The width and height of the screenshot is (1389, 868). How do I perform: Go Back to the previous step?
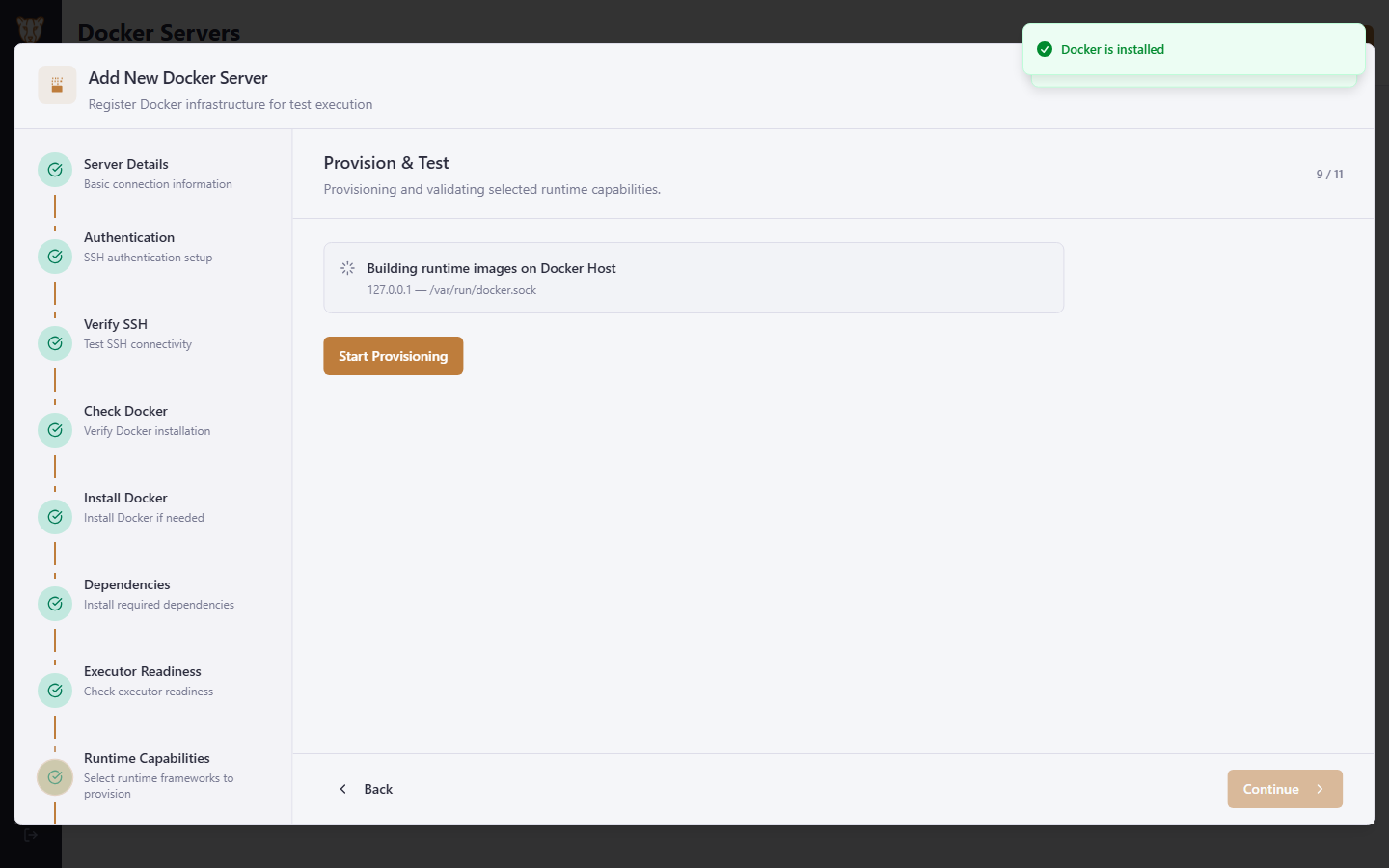click(365, 789)
